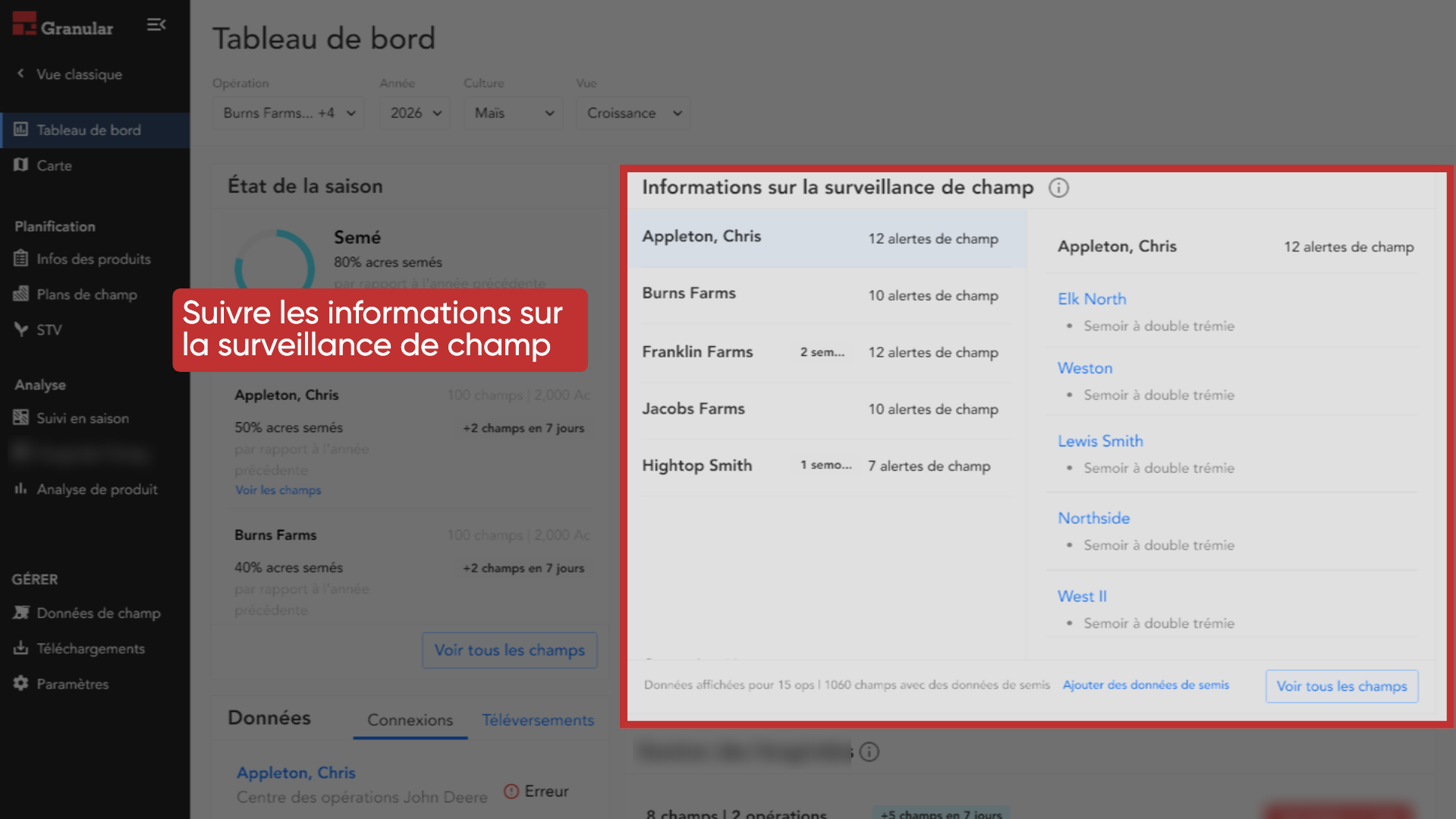Click the Analyse de produit chart icon
Screen dimensions: 1456x819
21,489
